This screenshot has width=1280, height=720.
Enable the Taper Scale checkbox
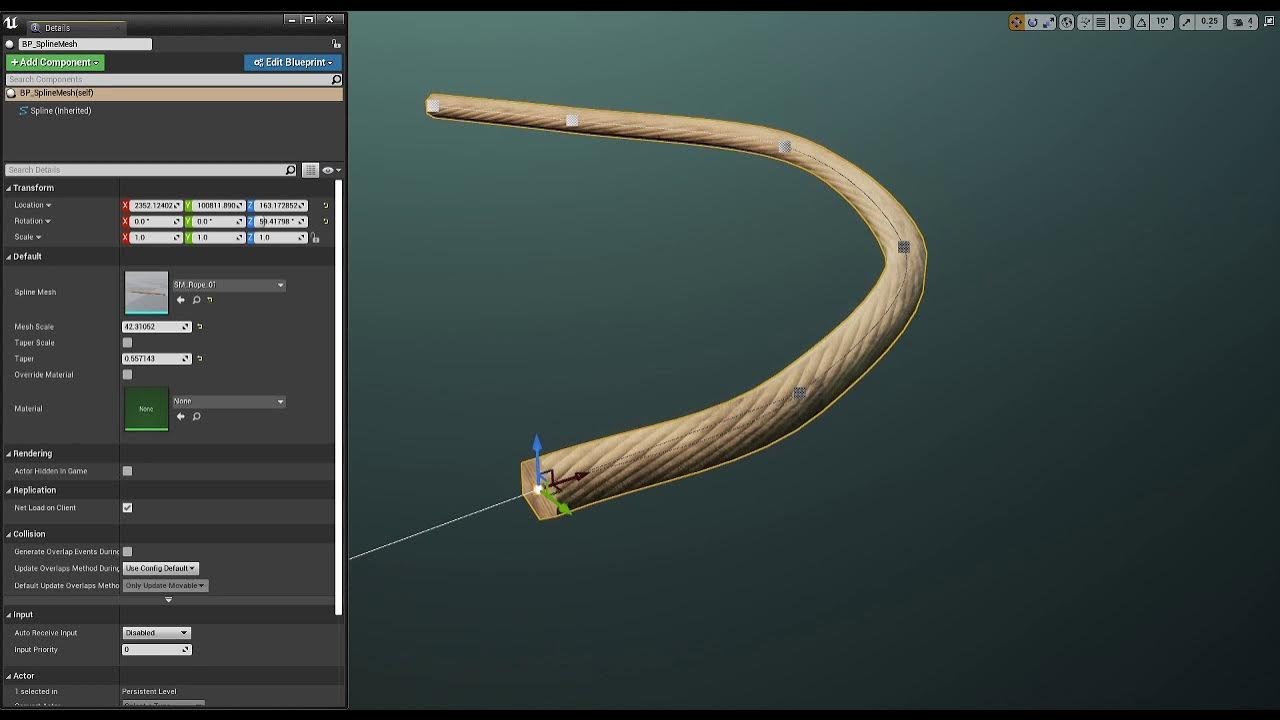coord(127,343)
